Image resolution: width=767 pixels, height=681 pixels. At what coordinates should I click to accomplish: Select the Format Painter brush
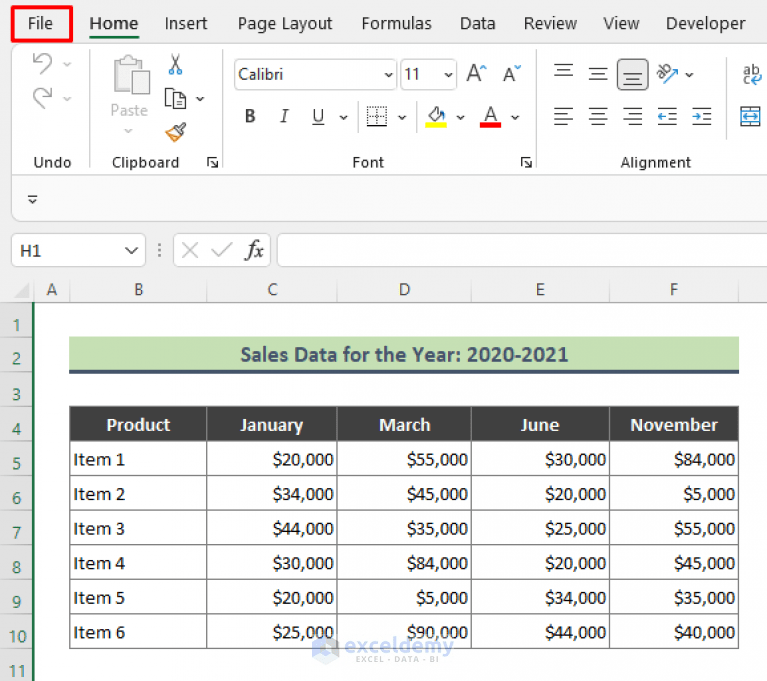(x=176, y=132)
